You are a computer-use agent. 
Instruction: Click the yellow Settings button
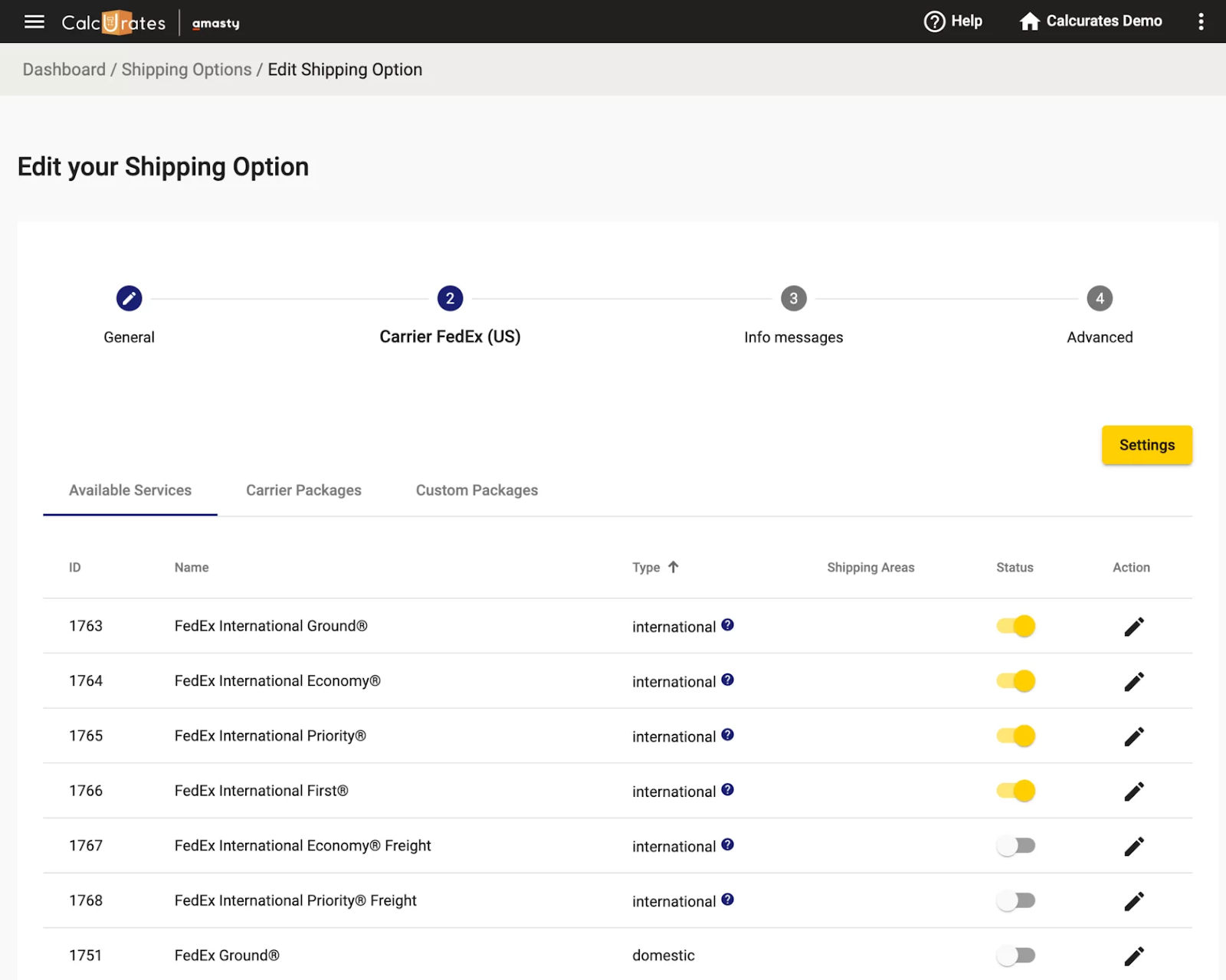click(1146, 445)
